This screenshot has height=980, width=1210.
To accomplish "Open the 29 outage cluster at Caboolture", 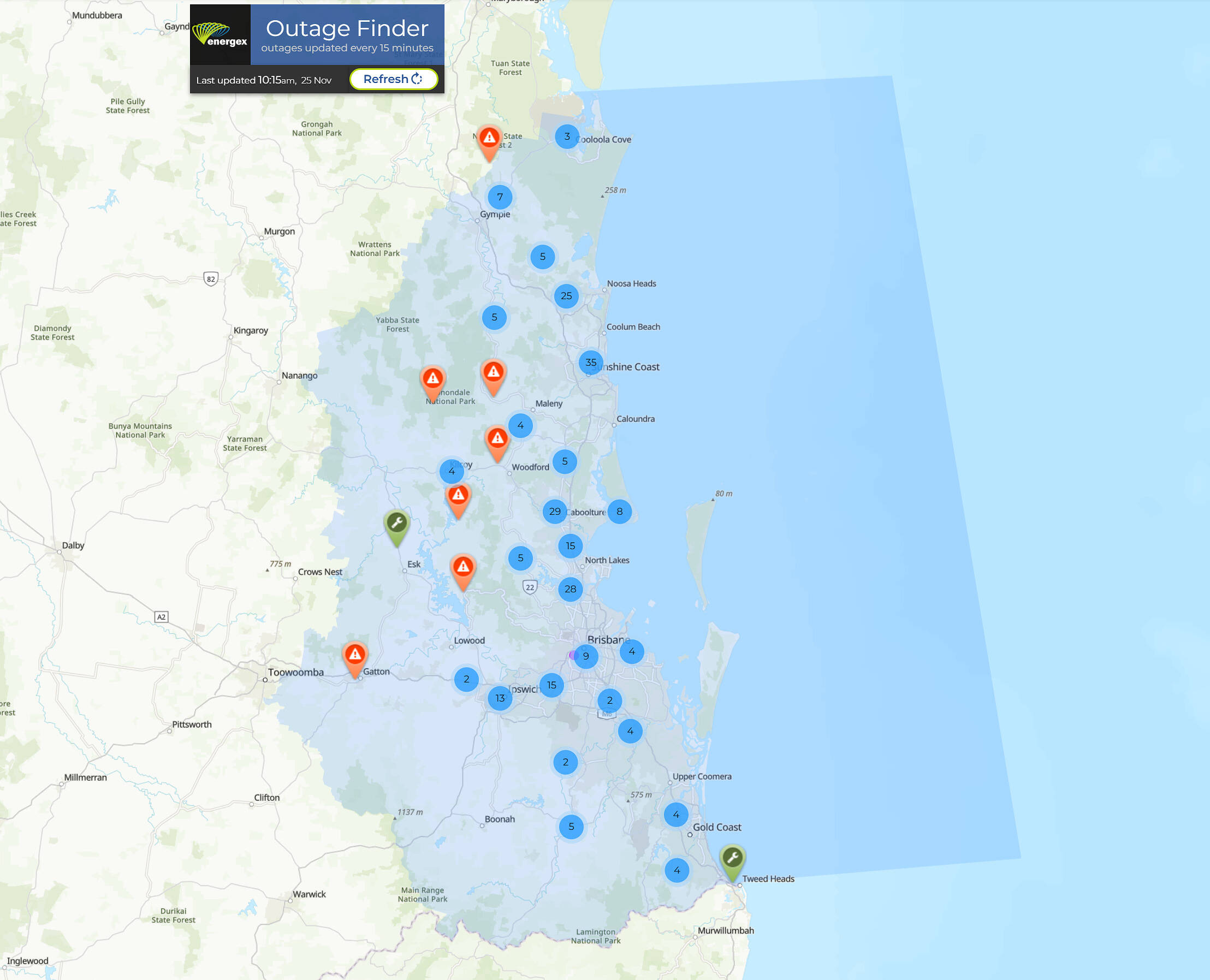I will pos(554,512).
